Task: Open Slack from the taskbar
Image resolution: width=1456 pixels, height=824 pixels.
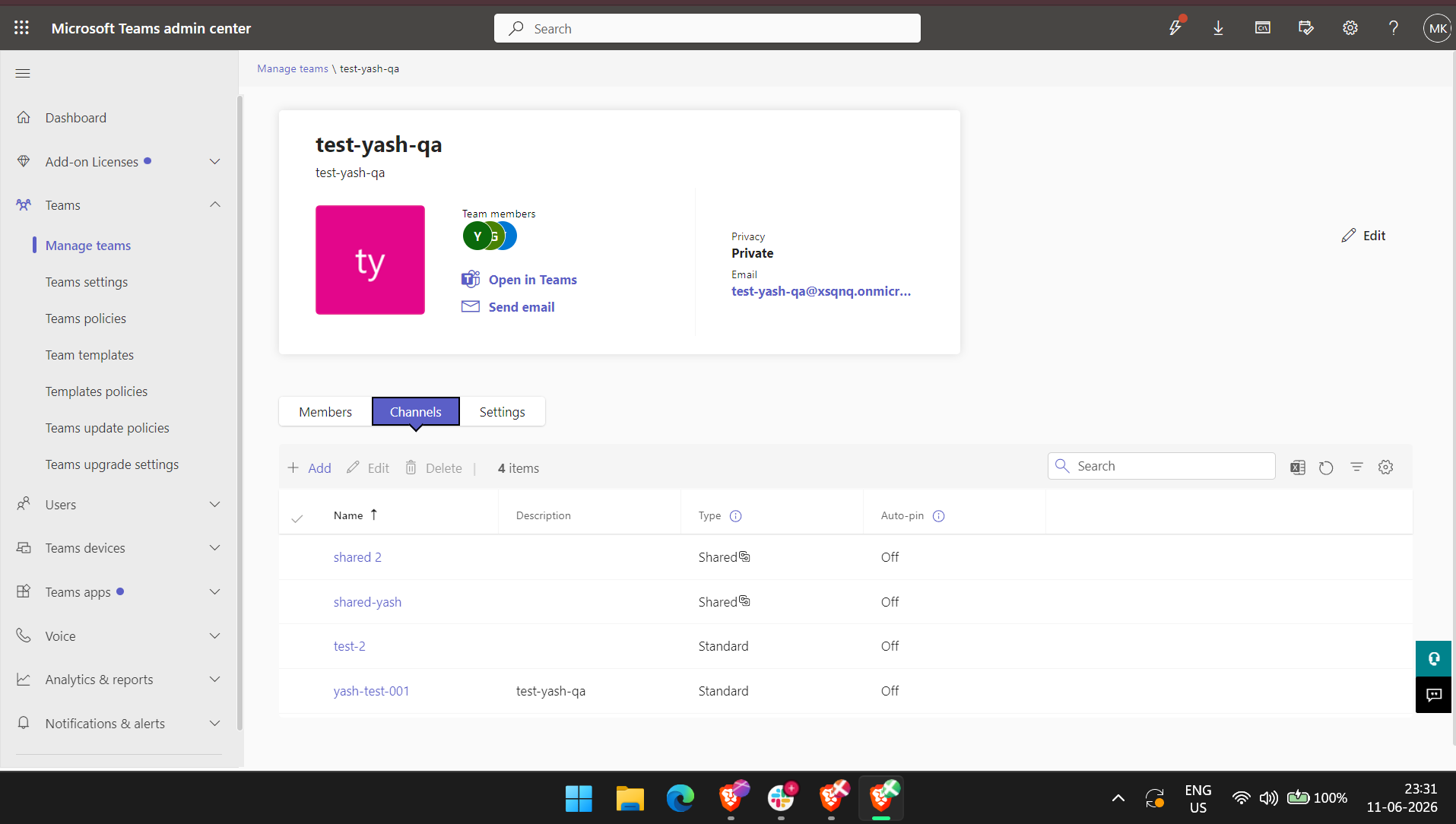Action: coord(782,798)
